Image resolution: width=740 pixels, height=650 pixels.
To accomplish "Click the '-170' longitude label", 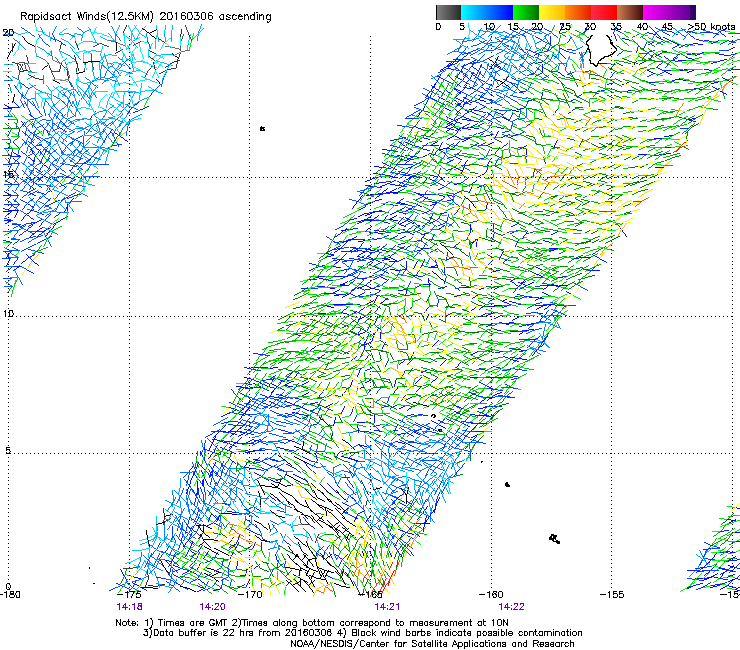I will [x=250, y=594].
